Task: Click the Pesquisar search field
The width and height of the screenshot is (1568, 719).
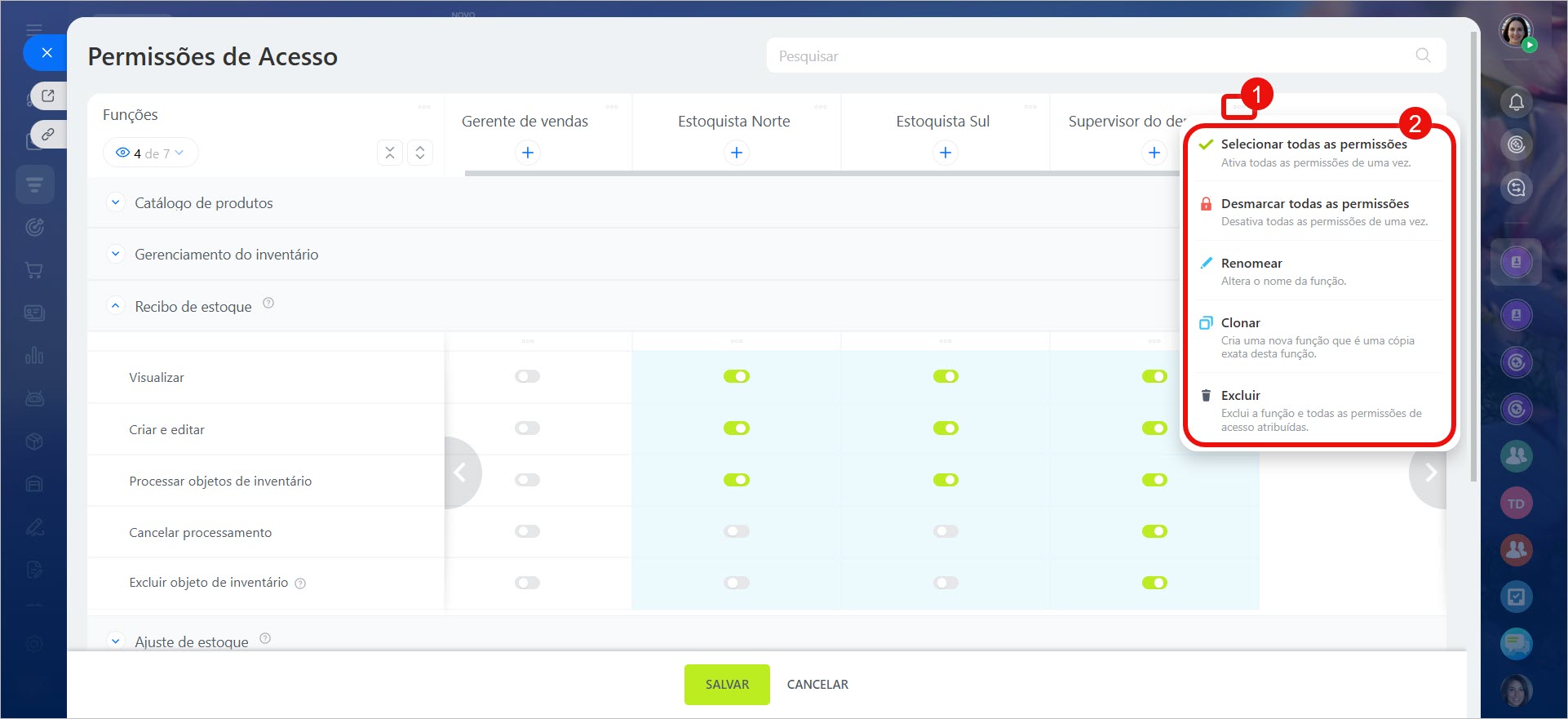Action: click(x=1093, y=55)
